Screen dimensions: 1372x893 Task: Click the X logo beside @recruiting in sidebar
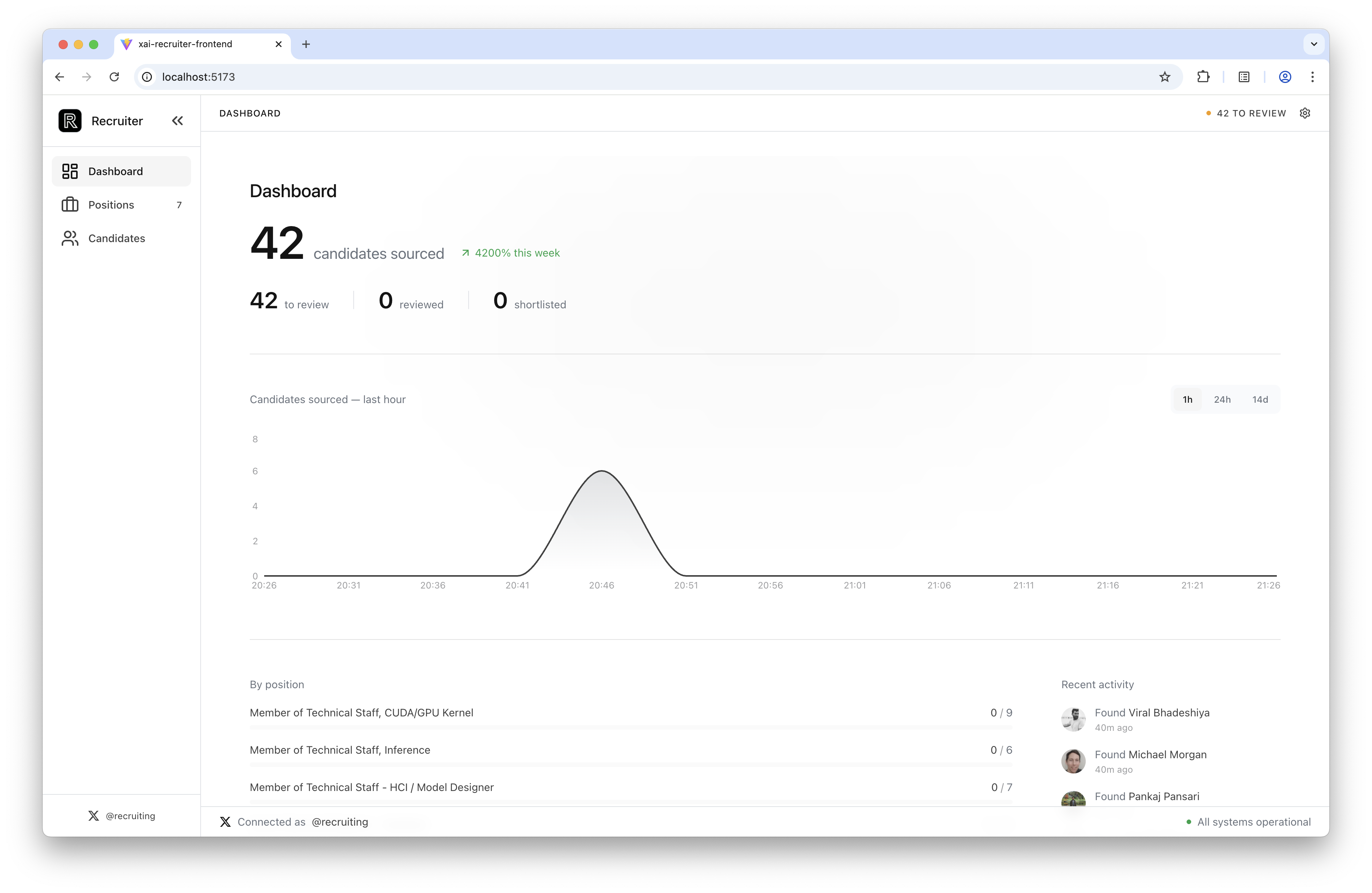pyautogui.click(x=93, y=816)
